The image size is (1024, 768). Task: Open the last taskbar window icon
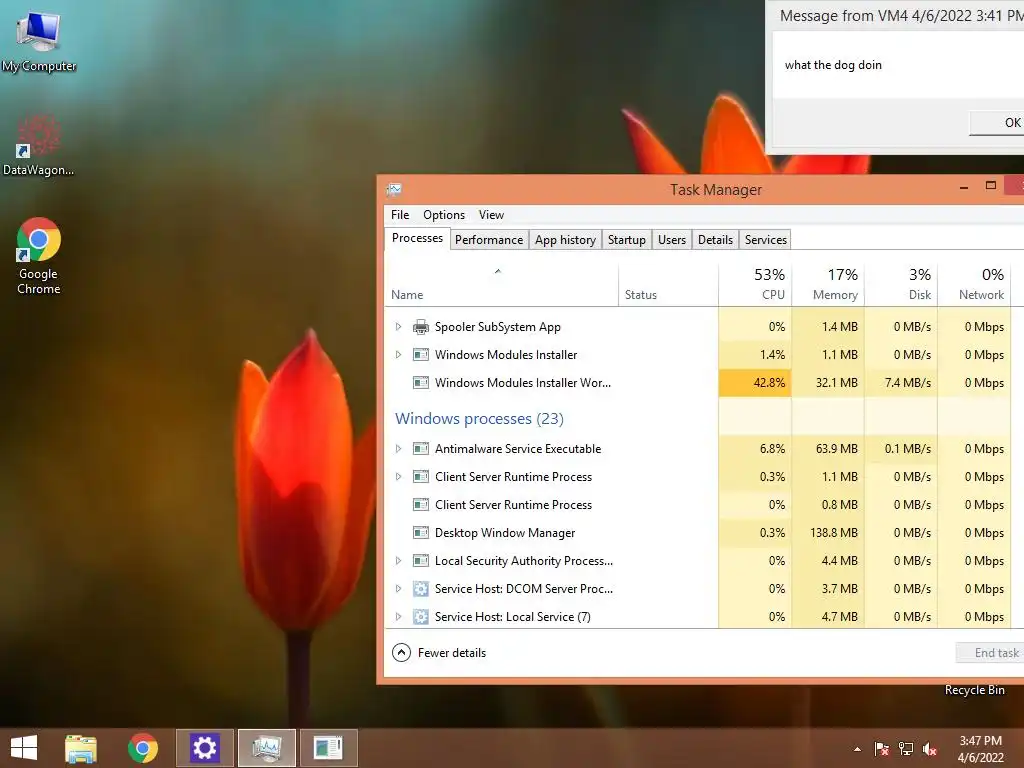(x=328, y=748)
